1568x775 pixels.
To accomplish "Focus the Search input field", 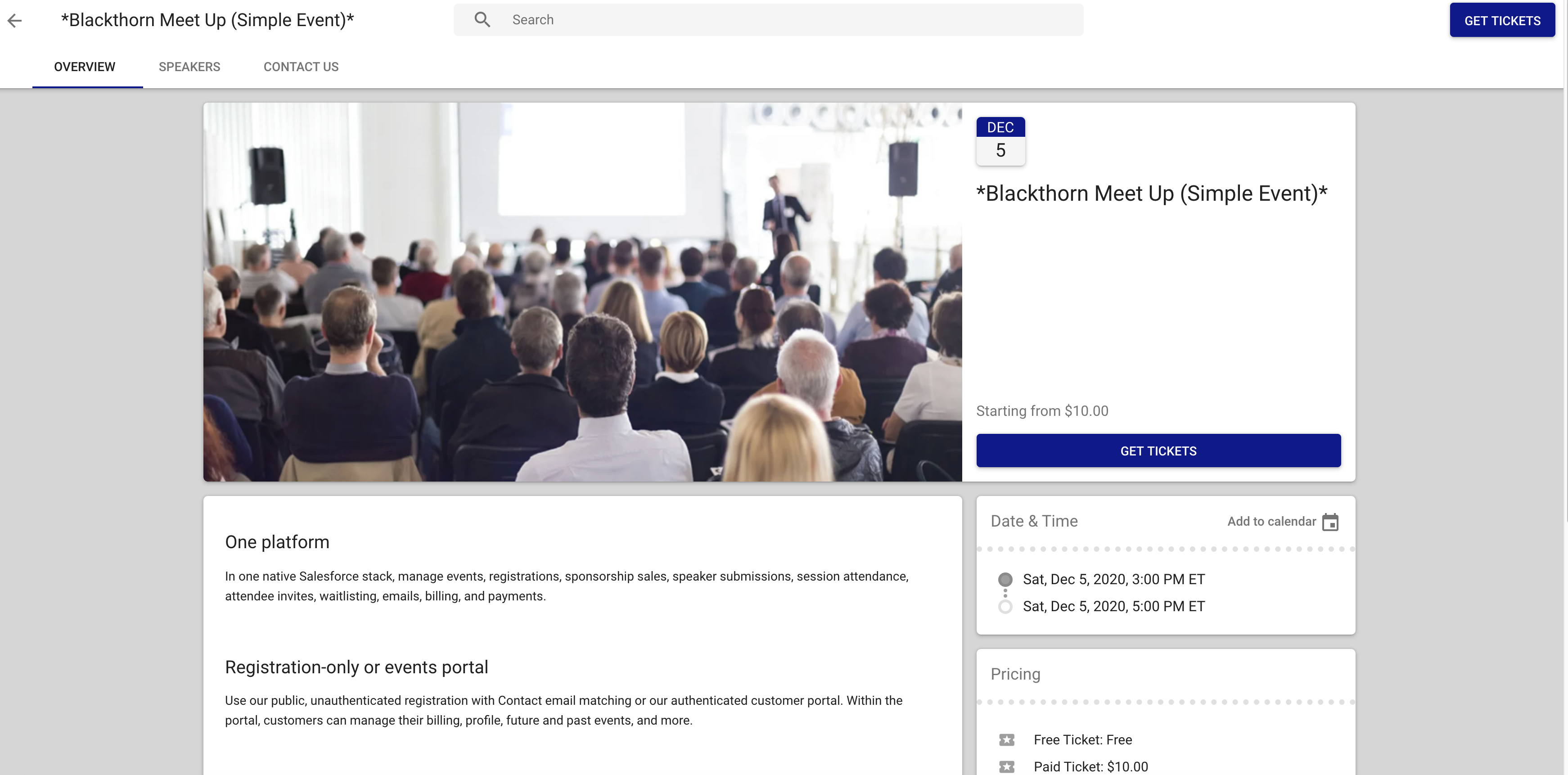I will click(785, 19).
